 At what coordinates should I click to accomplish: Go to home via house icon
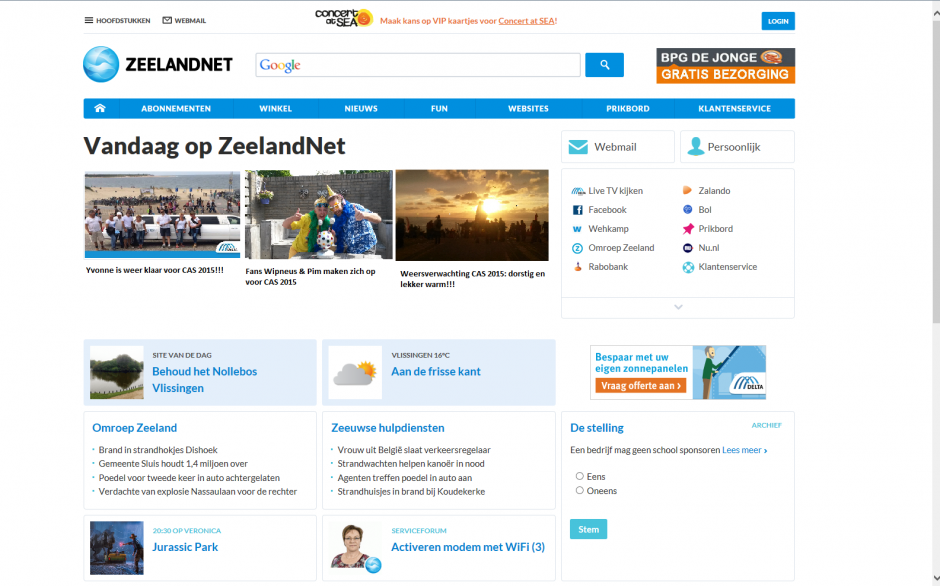pyautogui.click(x=100, y=109)
